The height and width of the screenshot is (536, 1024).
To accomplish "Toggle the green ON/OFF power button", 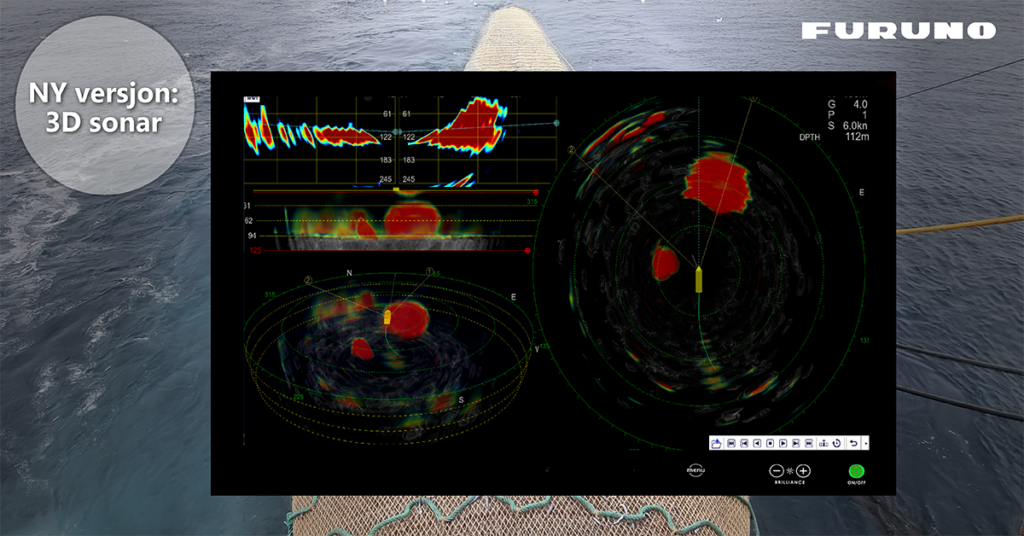I will [856, 471].
